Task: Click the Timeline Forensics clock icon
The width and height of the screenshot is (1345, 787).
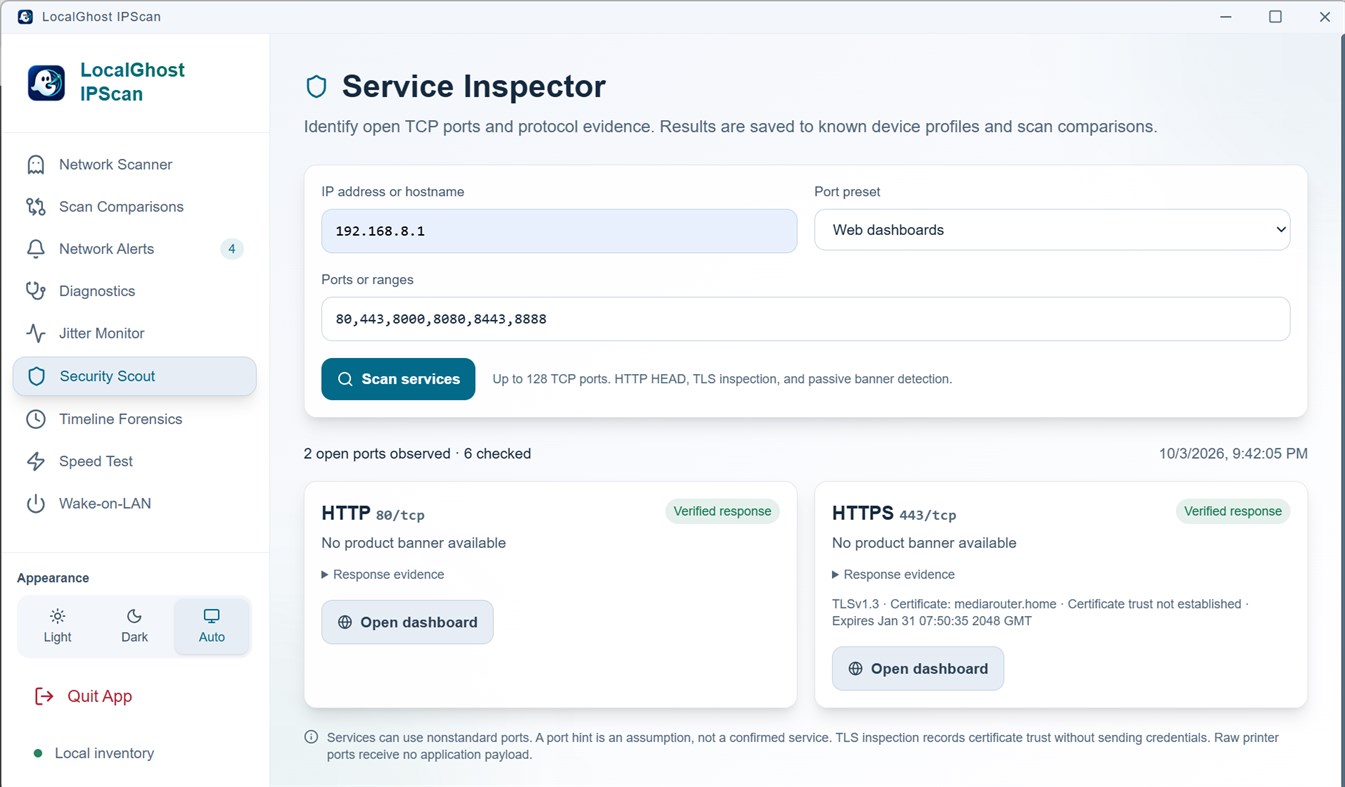Action: pos(36,419)
